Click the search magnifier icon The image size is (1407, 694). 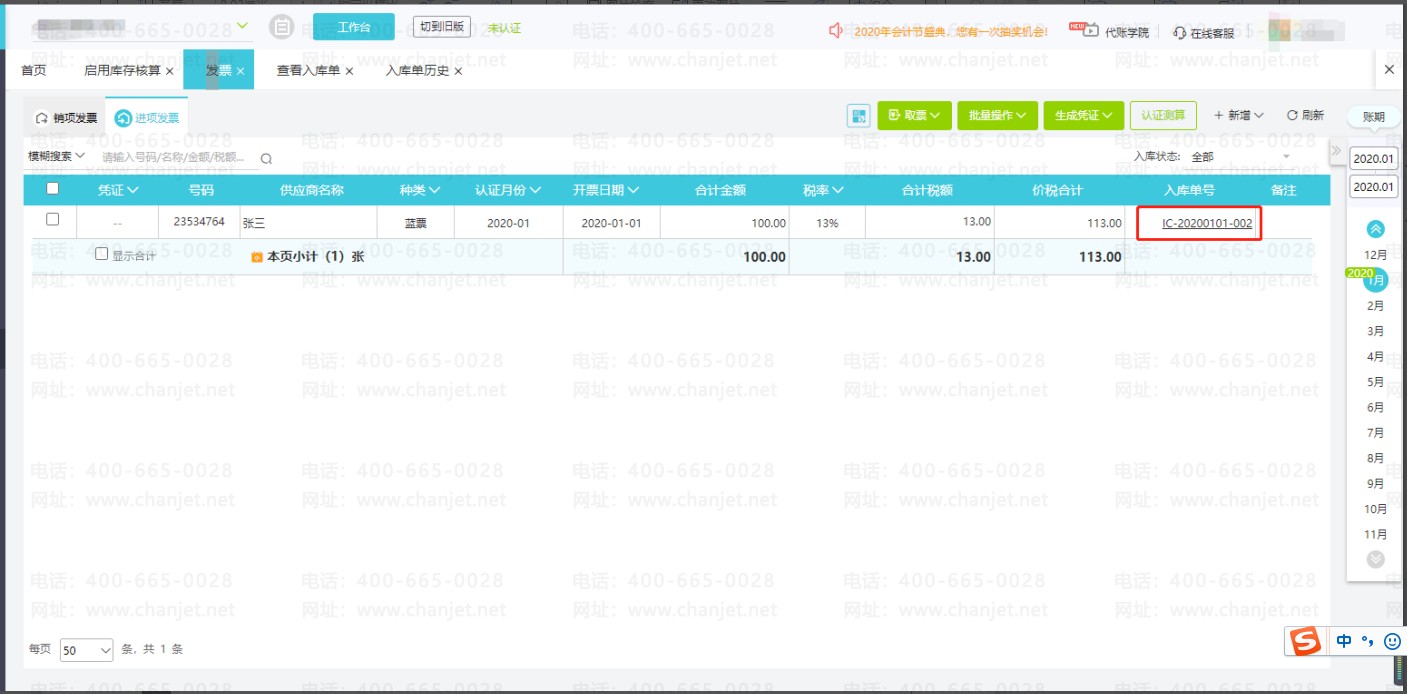[x=266, y=158]
